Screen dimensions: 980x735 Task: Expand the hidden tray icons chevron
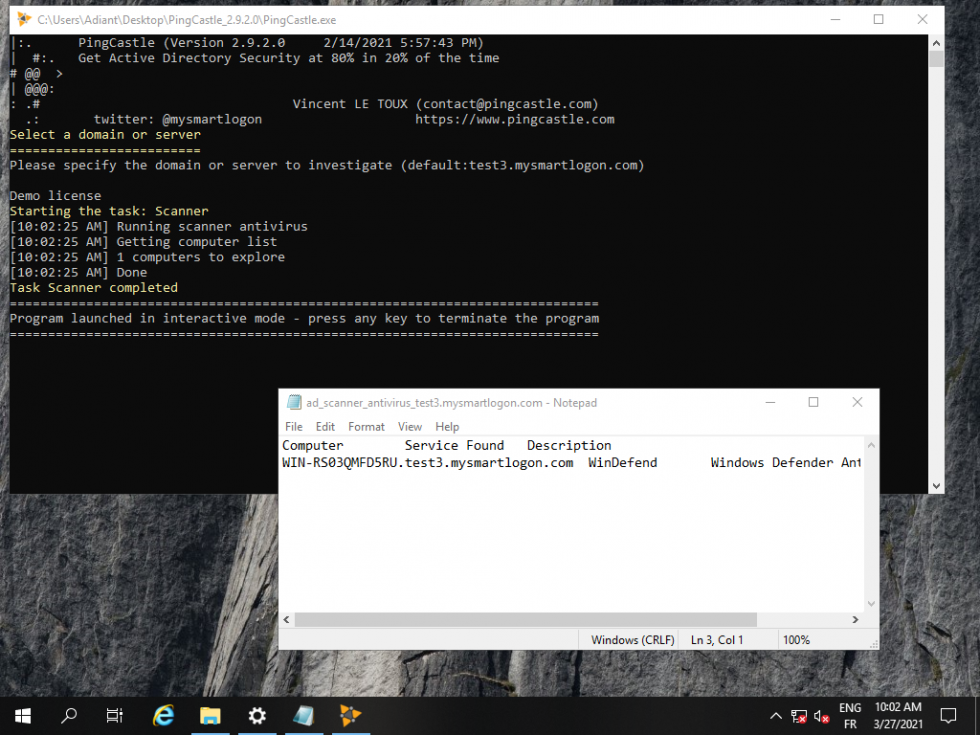point(776,715)
